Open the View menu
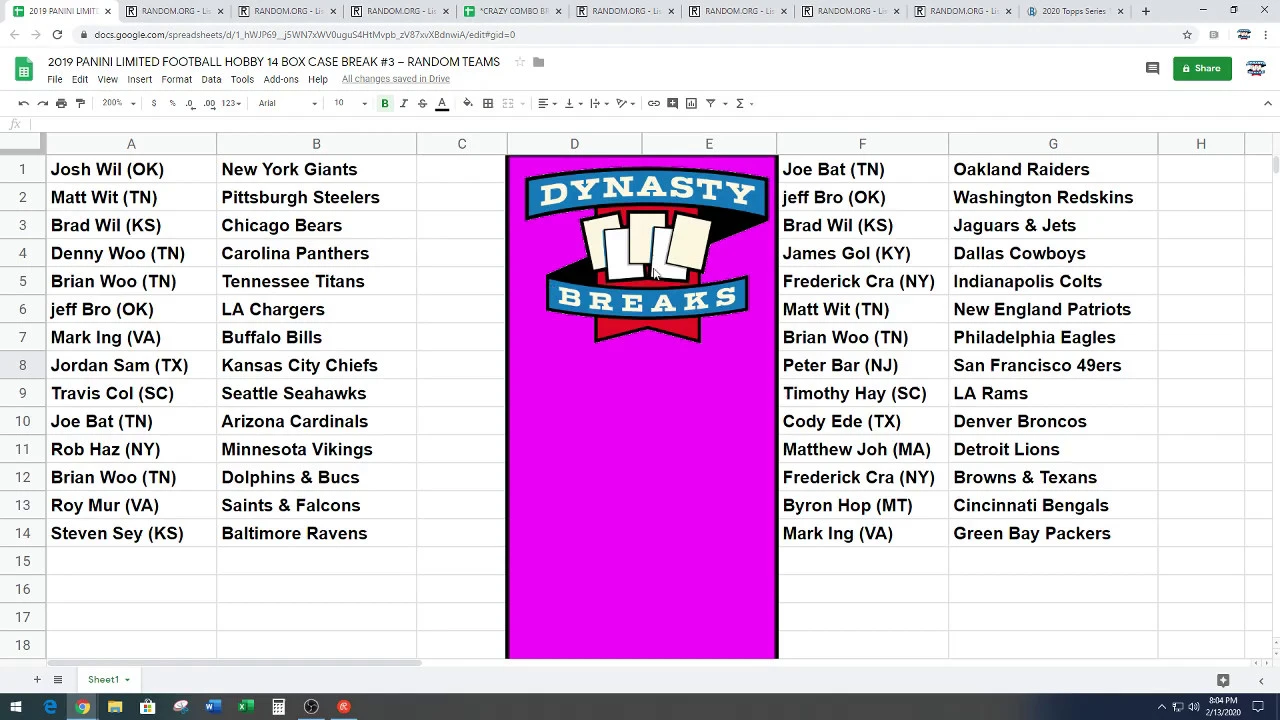The image size is (1280, 720). pos(107,79)
